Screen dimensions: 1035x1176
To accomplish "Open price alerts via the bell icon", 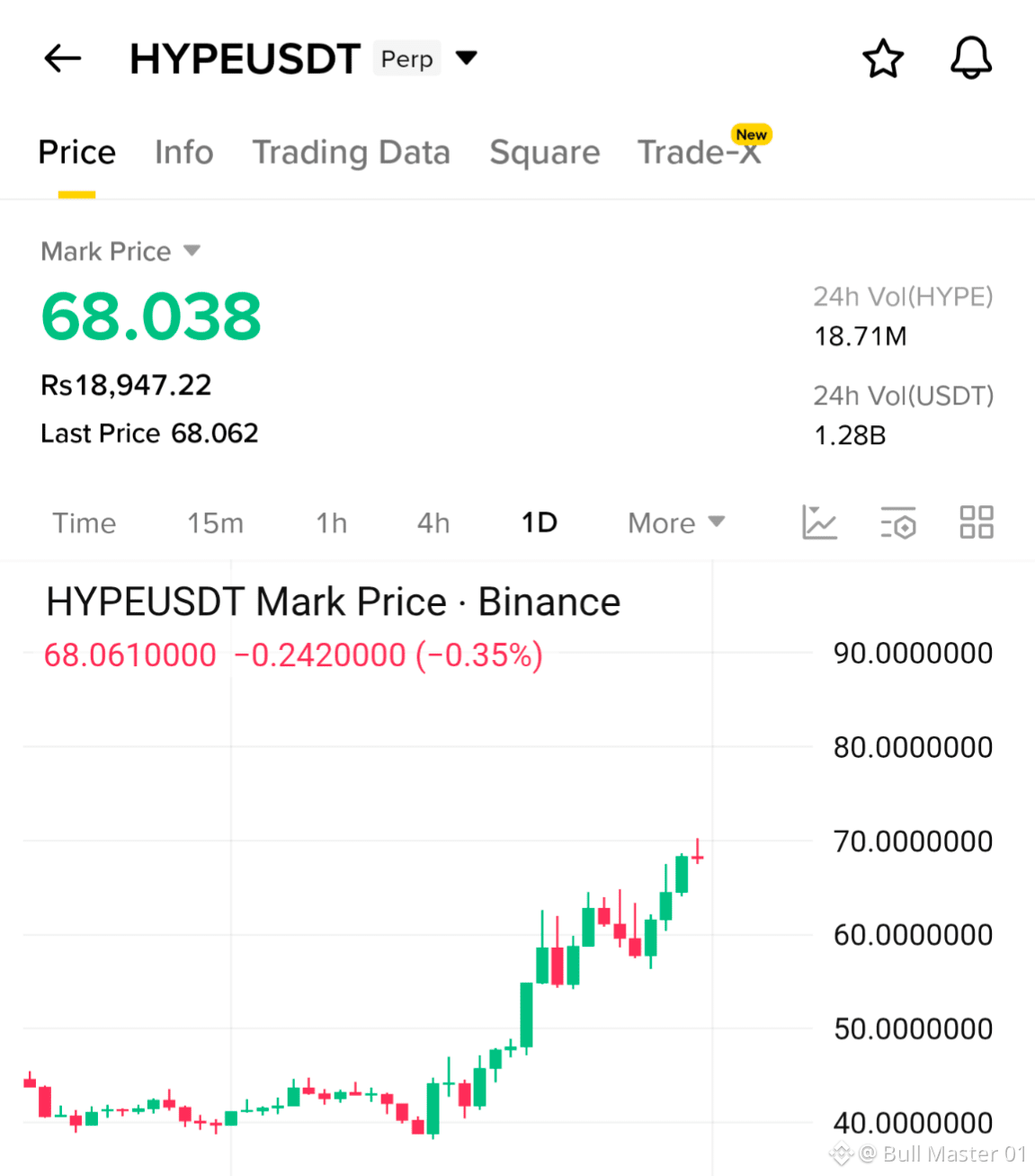I will (x=971, y=58).
